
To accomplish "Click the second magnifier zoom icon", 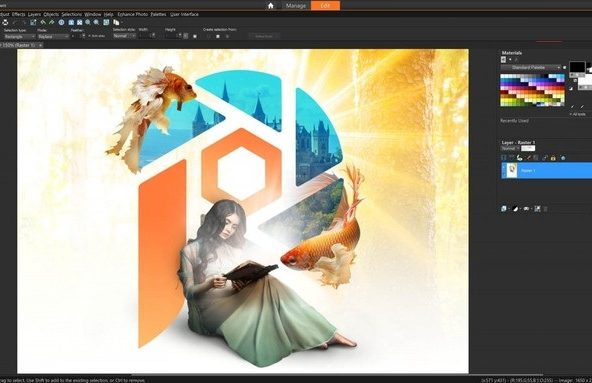I will coord(96,23).
